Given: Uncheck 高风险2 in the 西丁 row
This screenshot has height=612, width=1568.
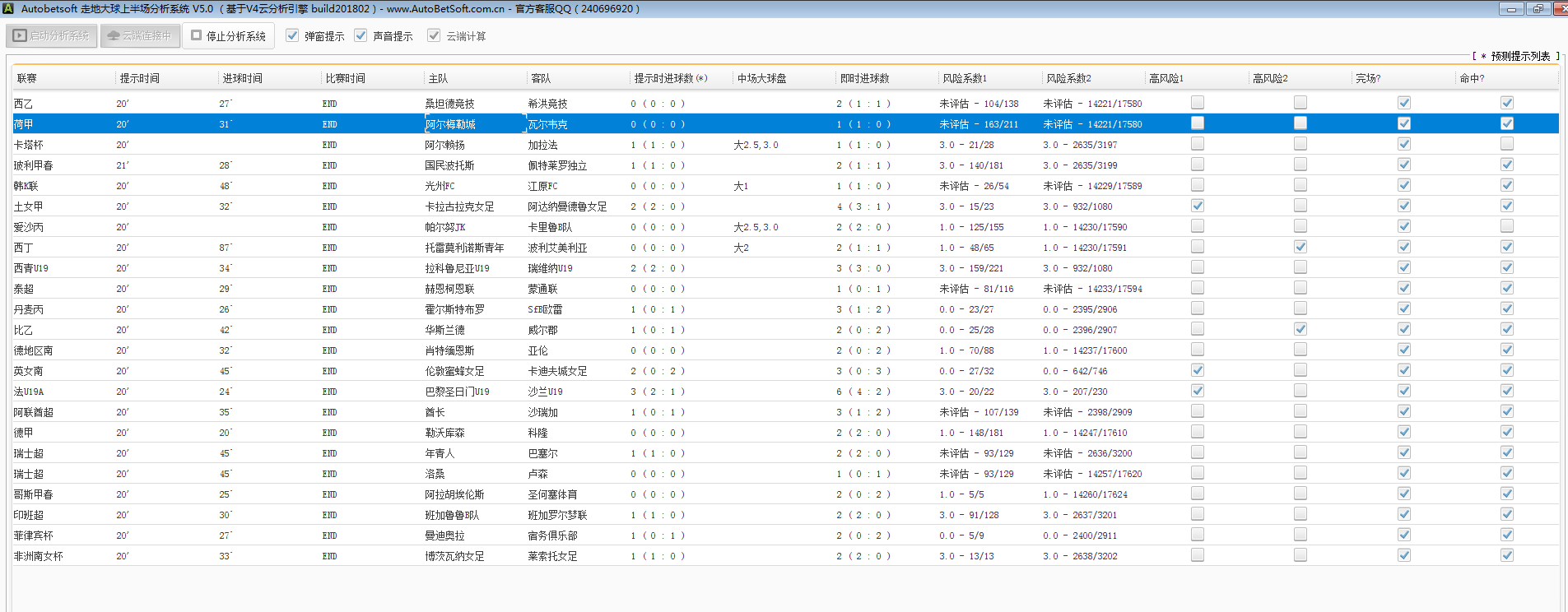Looking at the screenshot, I should coord(1300,247).
